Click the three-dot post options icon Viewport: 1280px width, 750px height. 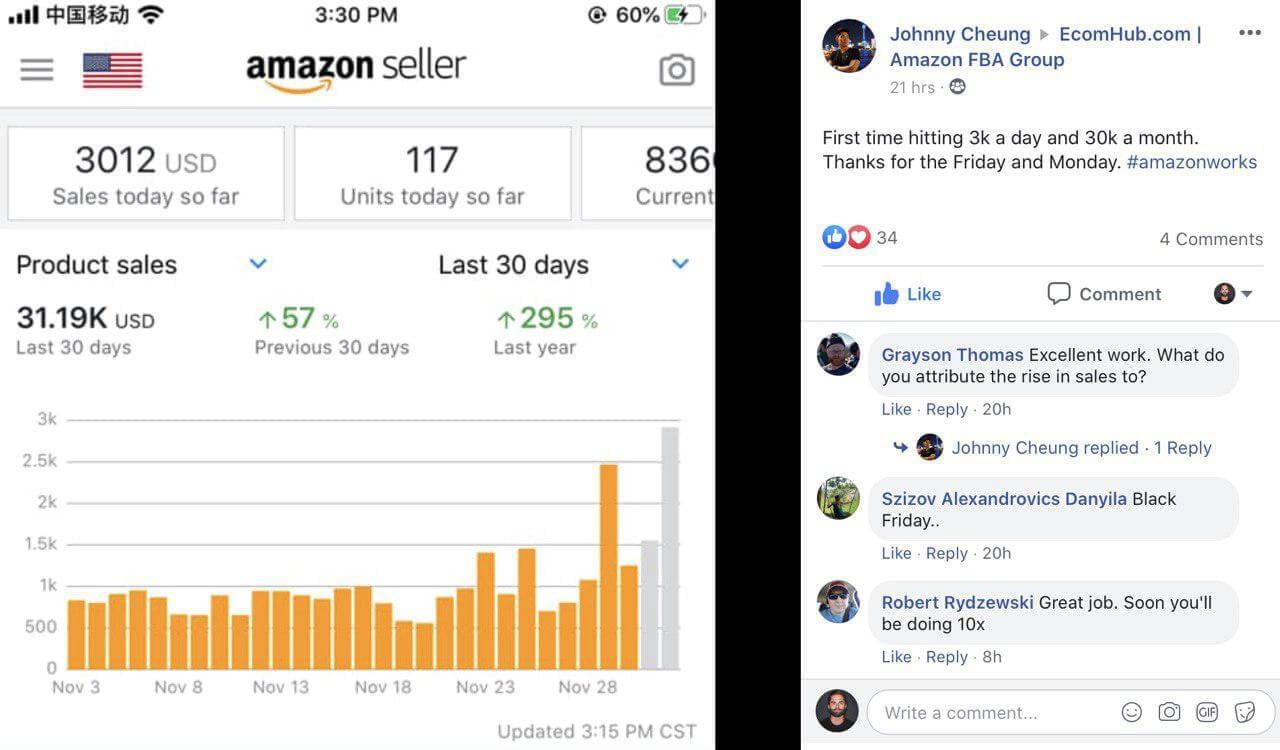point(1250,33)
